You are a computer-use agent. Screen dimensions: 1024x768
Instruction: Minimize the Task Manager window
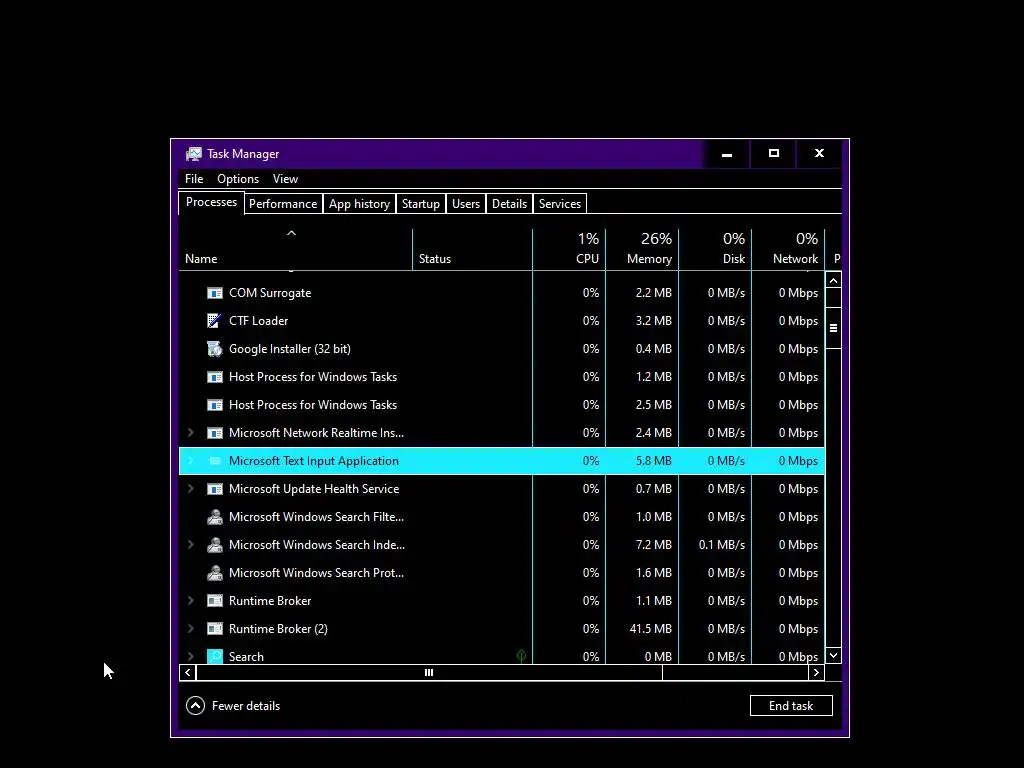tap(727, 154)
